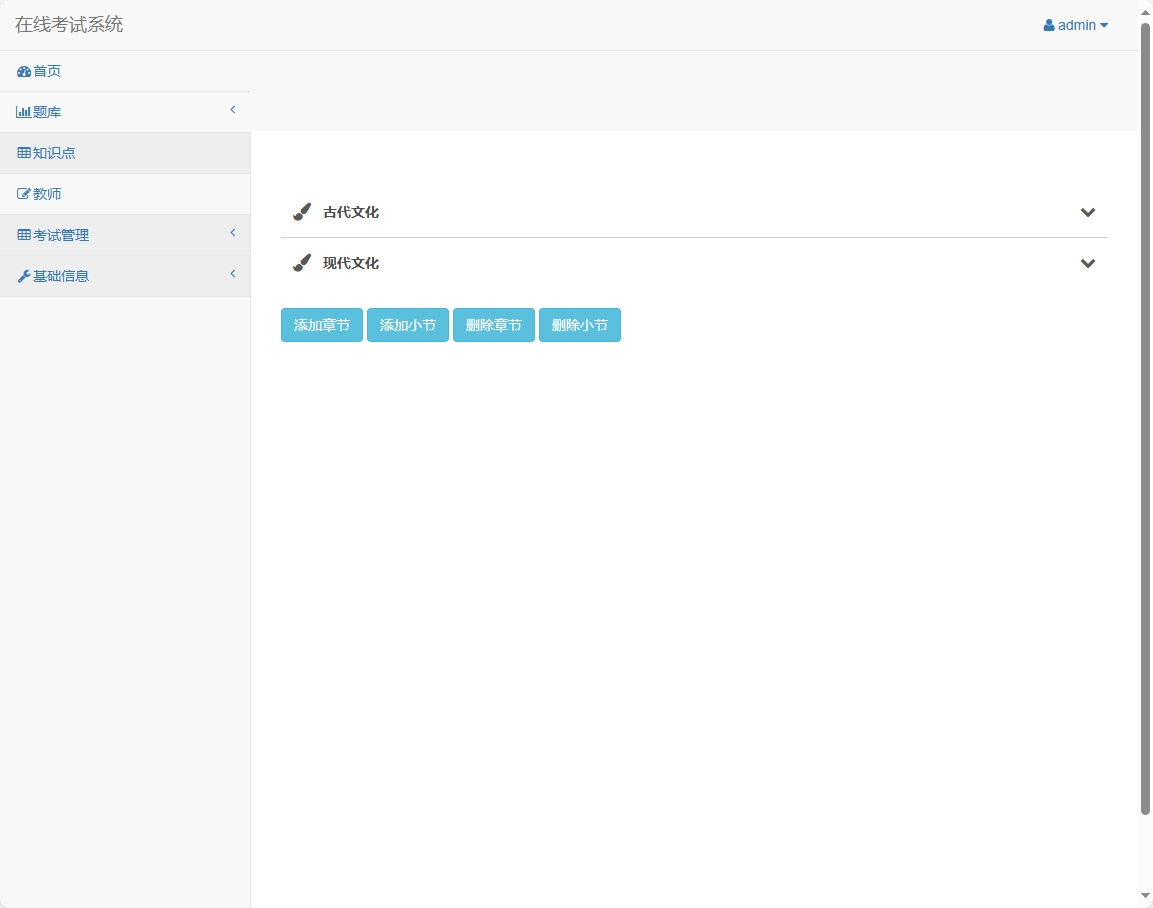This screenshot has height=908, width=1153.
Task: Click the user icon beside admin
Action: 1049,25
